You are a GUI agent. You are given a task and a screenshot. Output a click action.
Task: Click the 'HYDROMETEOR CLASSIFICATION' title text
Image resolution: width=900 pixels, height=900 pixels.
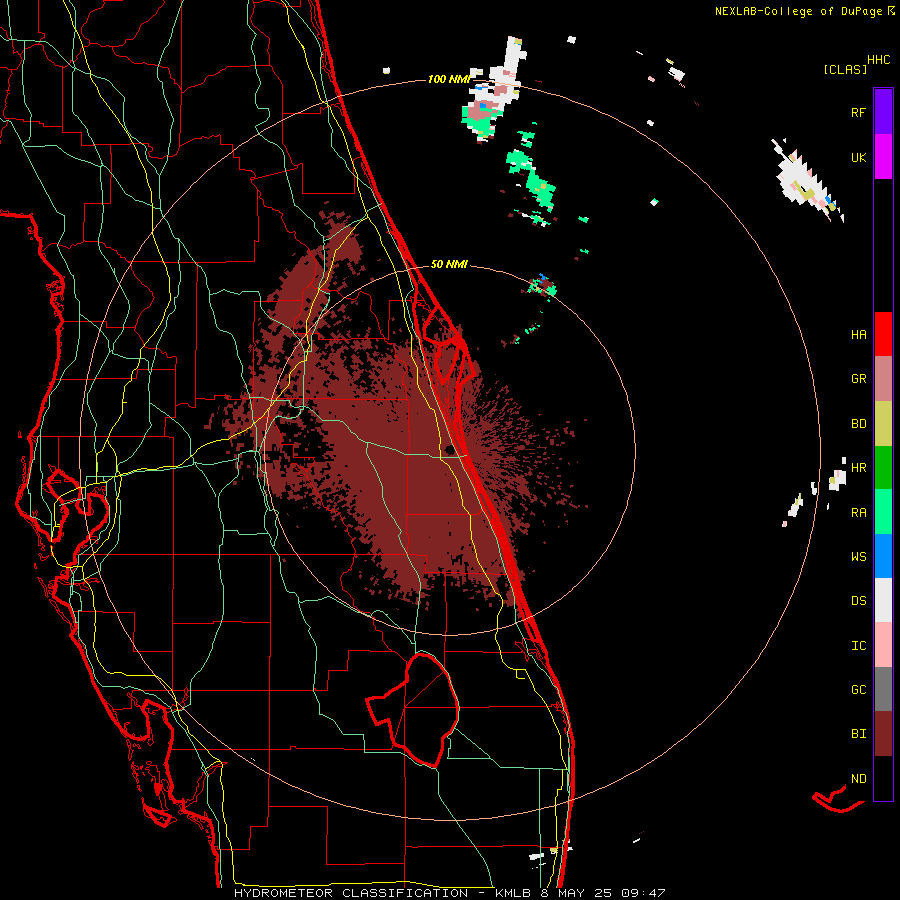coord(351,893)
